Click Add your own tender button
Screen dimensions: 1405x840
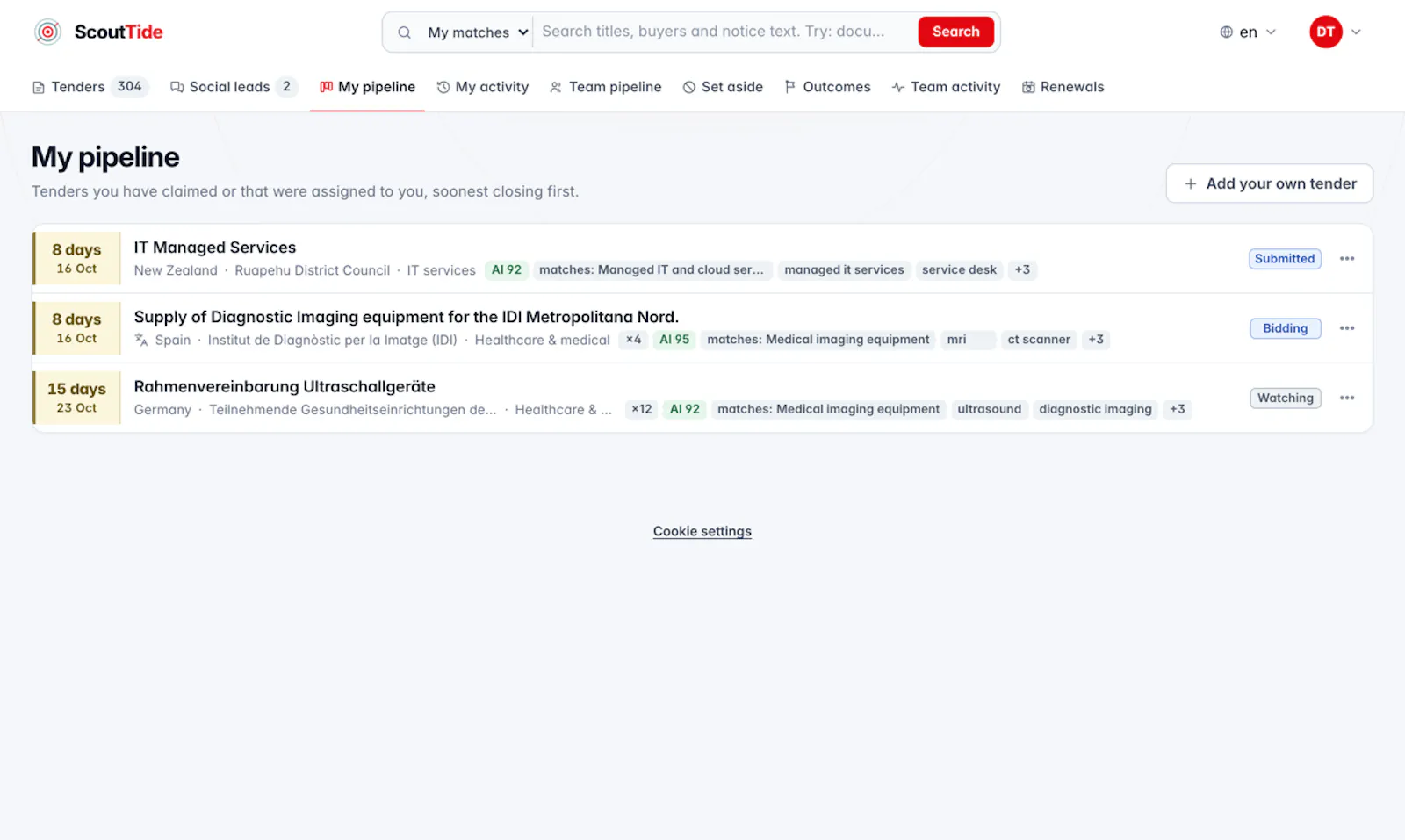(x=1269, y=183)
